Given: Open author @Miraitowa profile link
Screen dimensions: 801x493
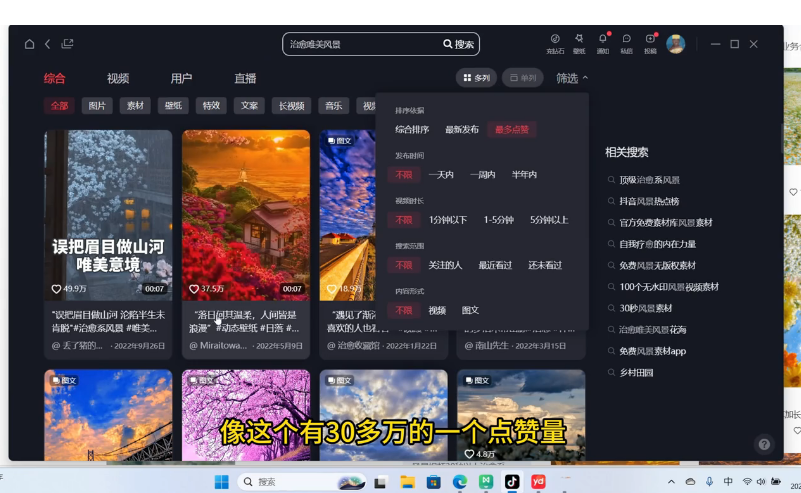Looking at the screenshot, I should (219, 346).
